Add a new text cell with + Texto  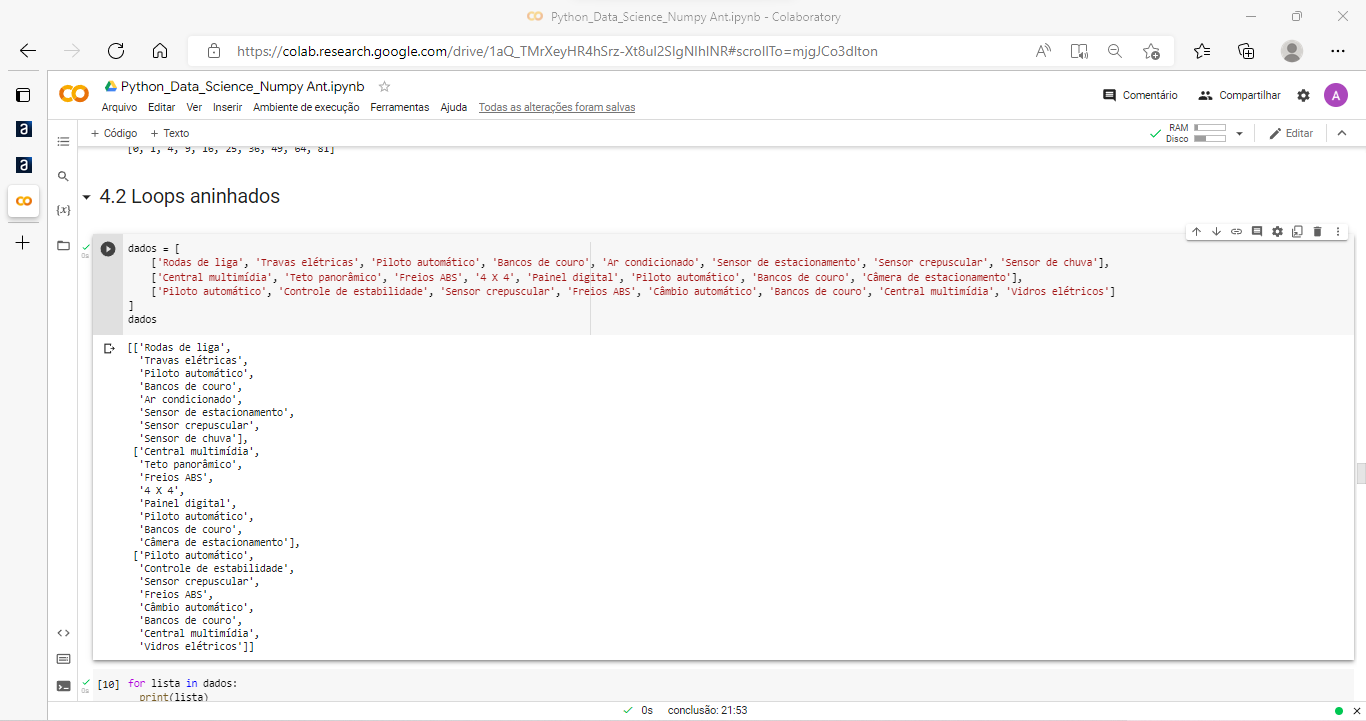coord(169,133)
